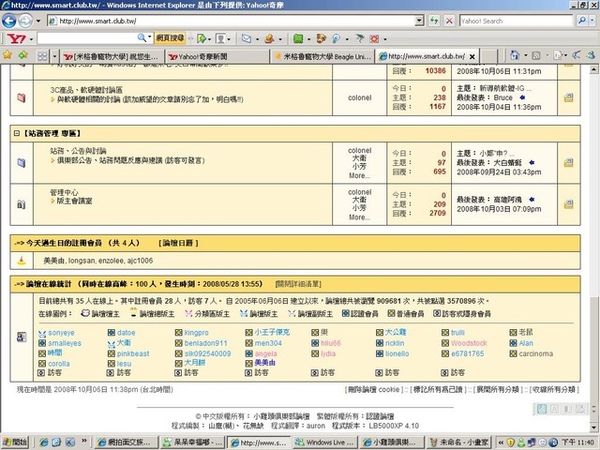Open 未命名 - 小畫家 taskbar window
This screenshot has height=450, width=600.
[460, 442]
